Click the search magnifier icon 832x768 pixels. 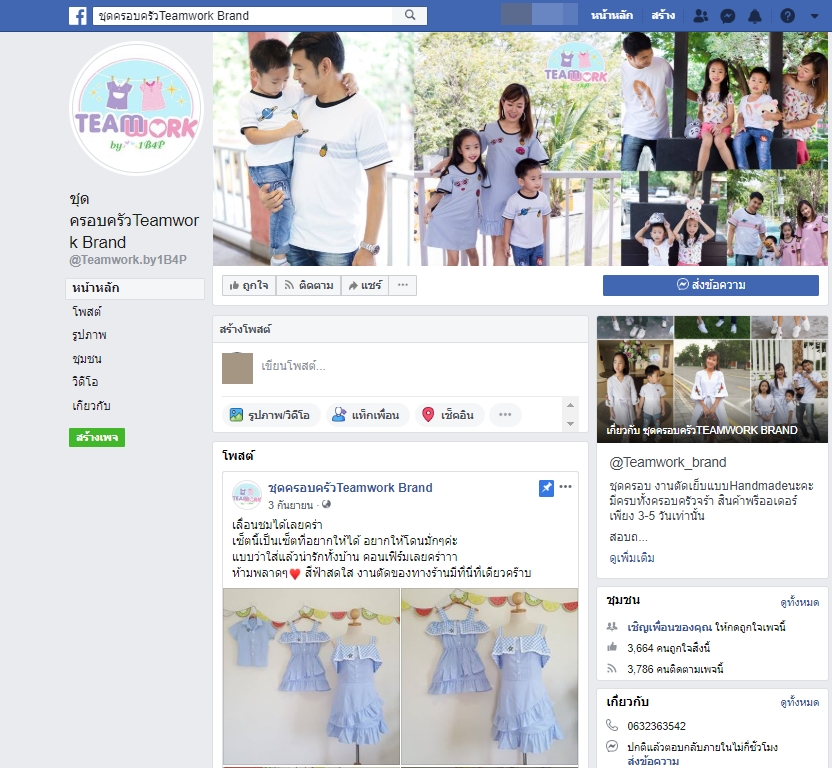tap(410, 16)
